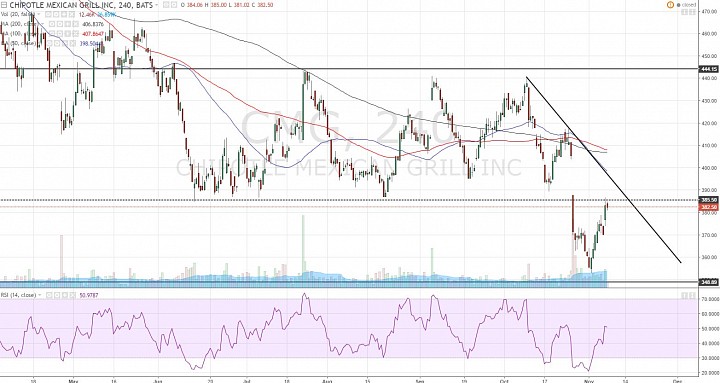Click the second pane control icon in RSI pane
Image resolution: width=720 pixels, height=383 pixels.
[692, 295]
